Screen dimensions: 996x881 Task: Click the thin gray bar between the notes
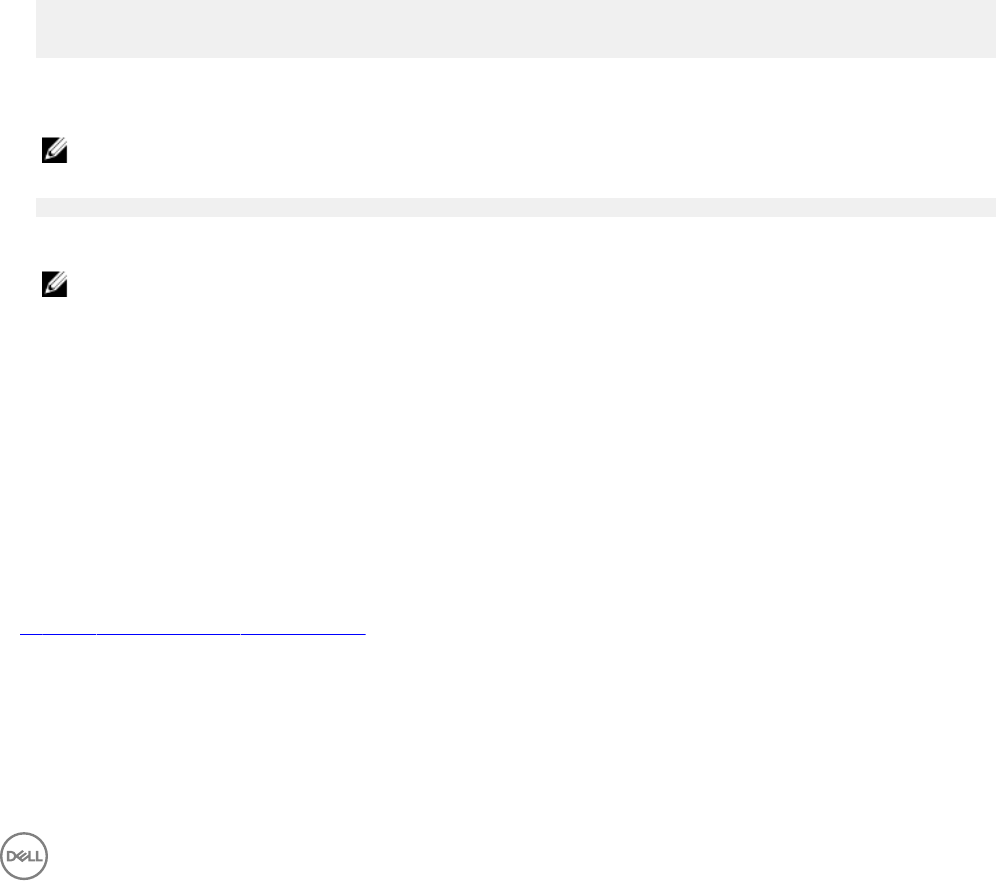(516, 207)
